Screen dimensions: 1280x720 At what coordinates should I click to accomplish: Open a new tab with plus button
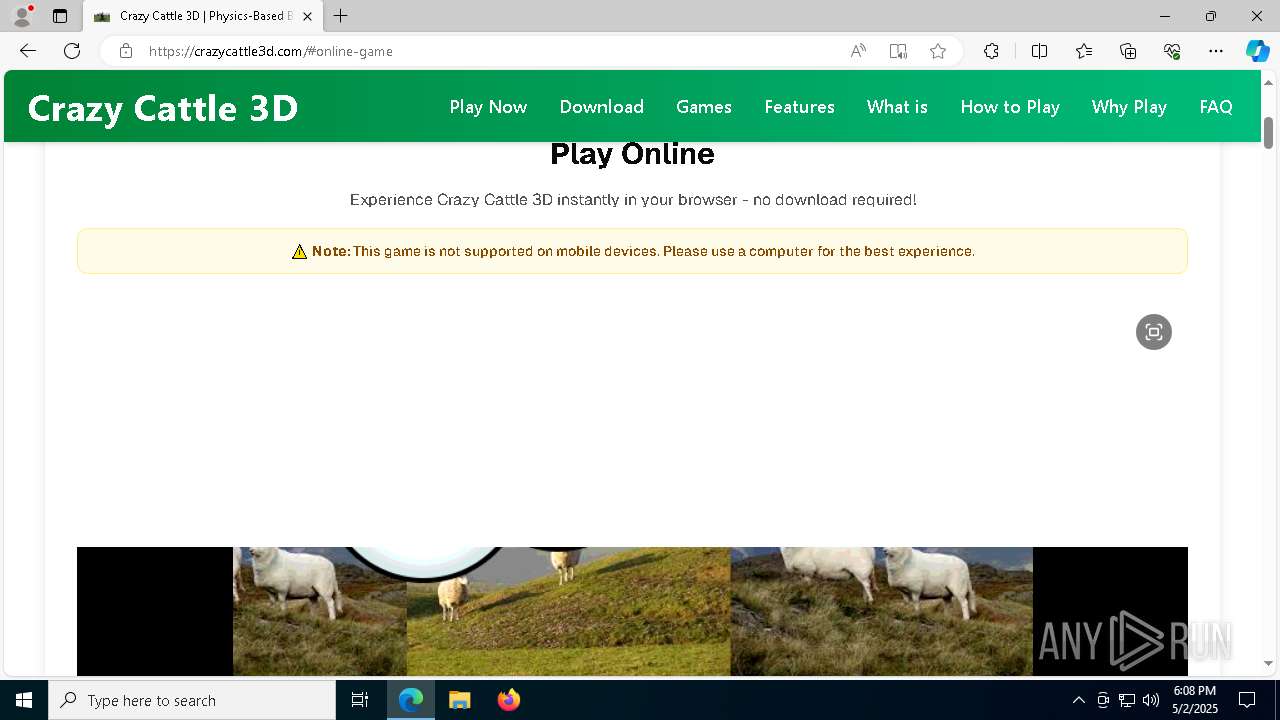(341, 16)
